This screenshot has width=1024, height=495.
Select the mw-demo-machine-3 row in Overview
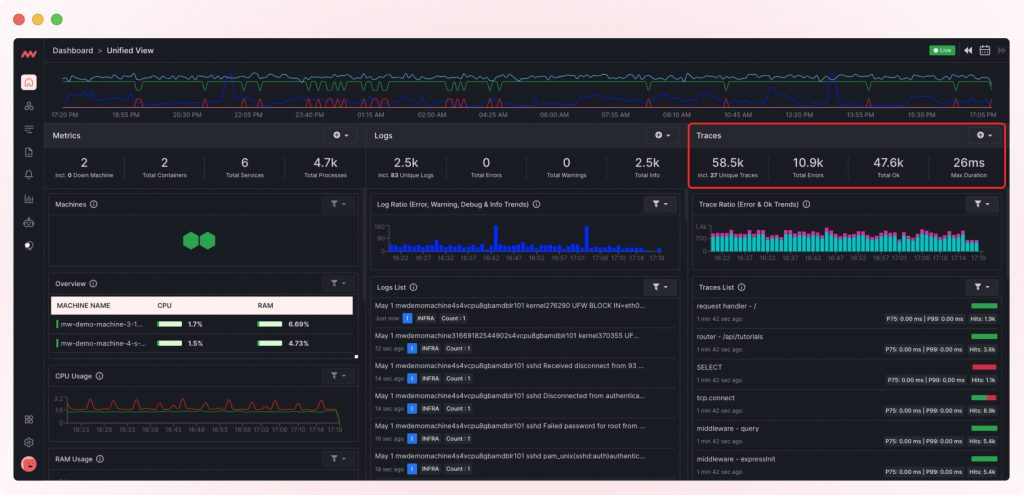click(100, 324)
